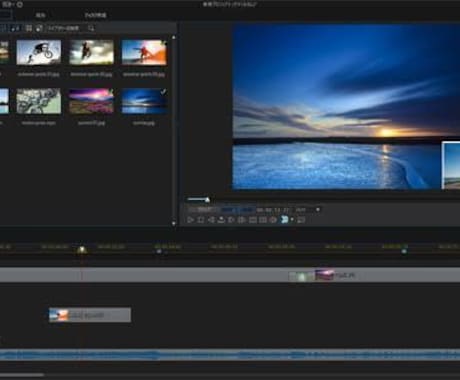
Task: Select the dark silhouette jumper thumbnail
Action: [x=91, y=52]
